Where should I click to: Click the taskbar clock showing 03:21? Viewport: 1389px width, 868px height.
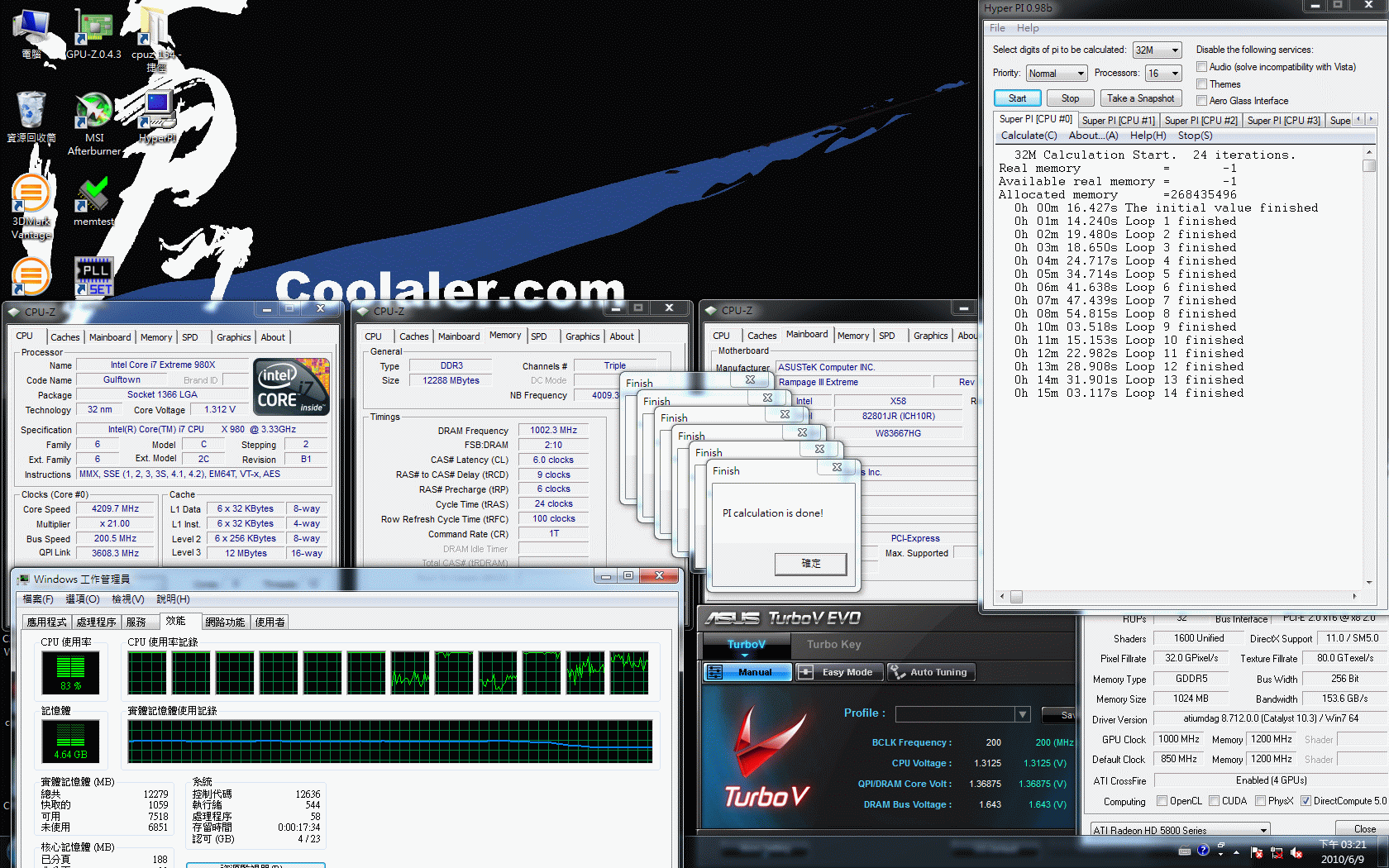pos(1343,851)
